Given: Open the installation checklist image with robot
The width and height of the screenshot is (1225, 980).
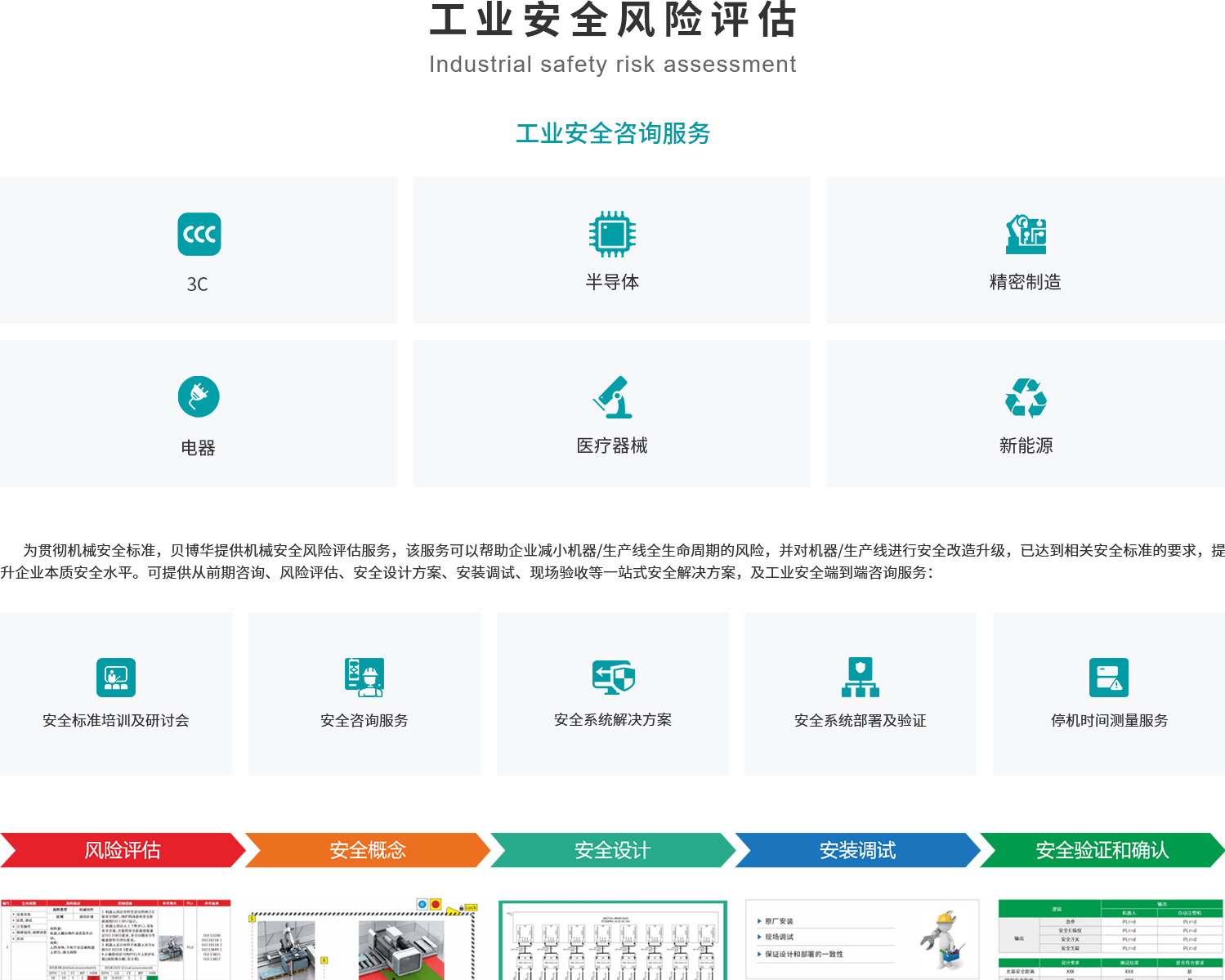Looking at the screenshot, I should click(x=862, y=938).
